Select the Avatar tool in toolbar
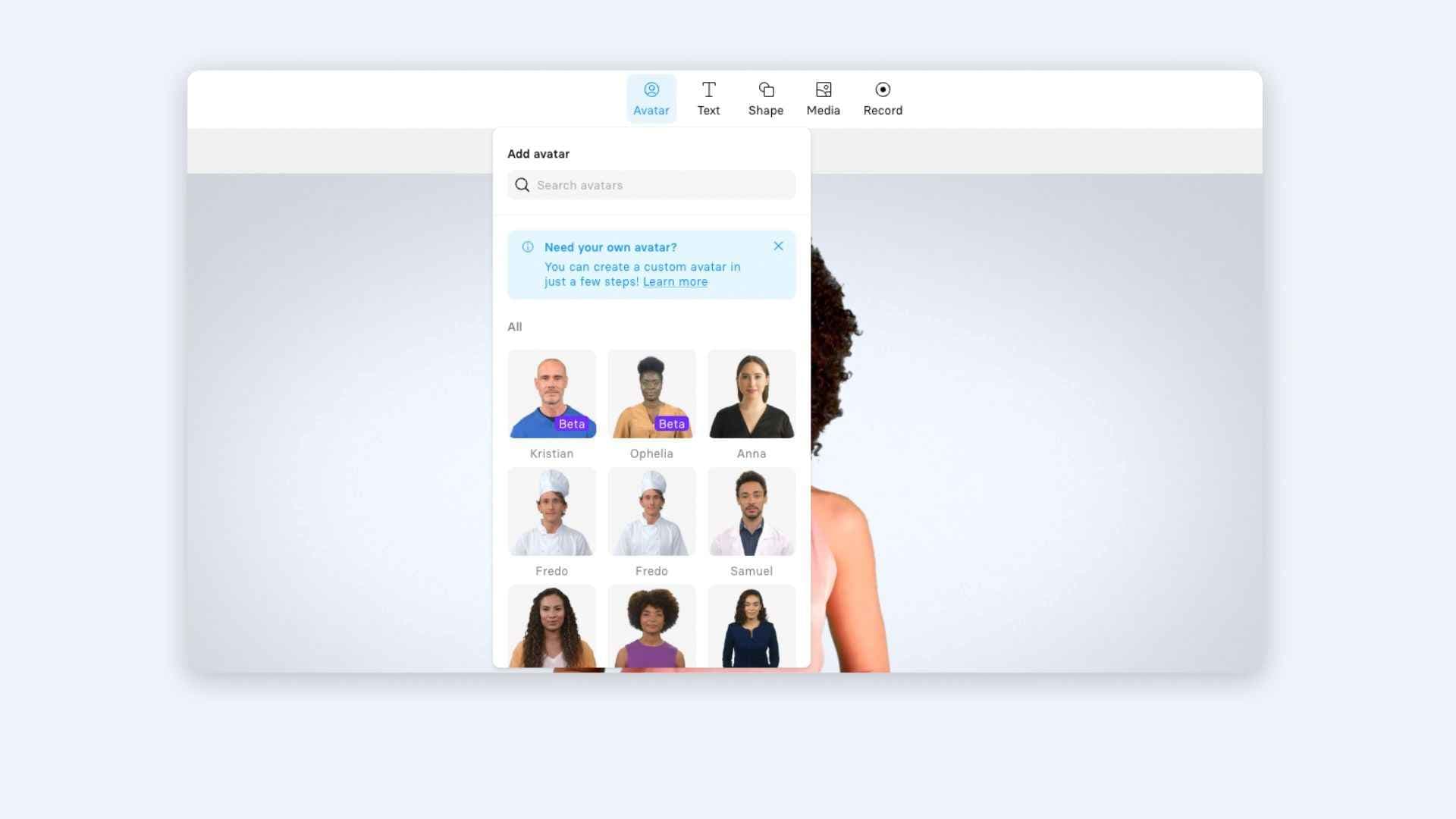 coord(651,97)
